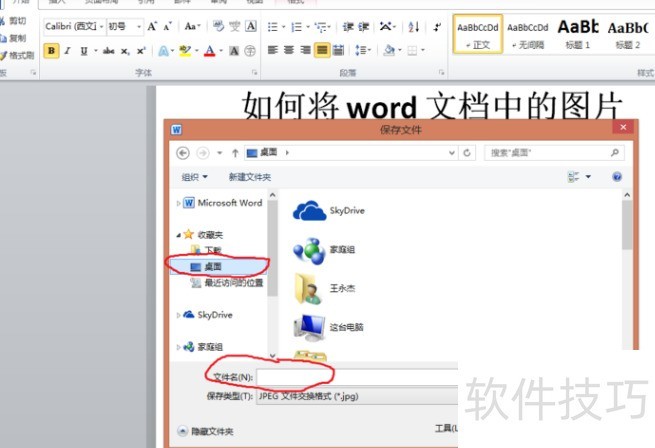The width and height of the screenshot is (655, 448).
Task: Click the help icon in the dialog toolbar
Action: (617, 177)
